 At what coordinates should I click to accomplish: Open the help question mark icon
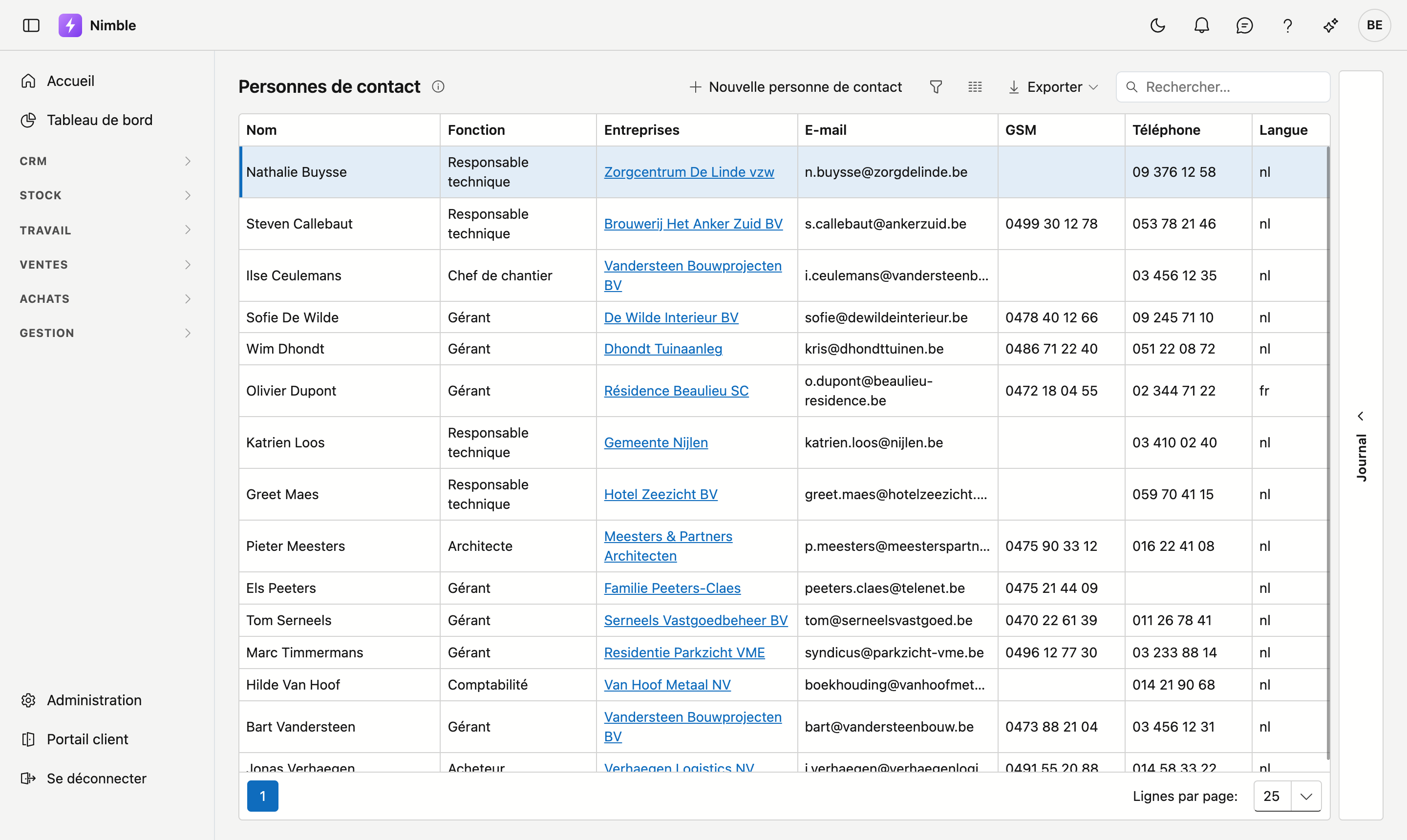(1287, 25)
